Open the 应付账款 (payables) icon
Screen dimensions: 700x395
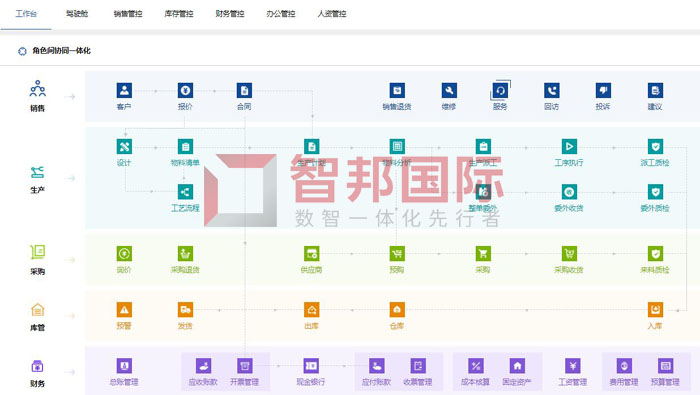377,366
